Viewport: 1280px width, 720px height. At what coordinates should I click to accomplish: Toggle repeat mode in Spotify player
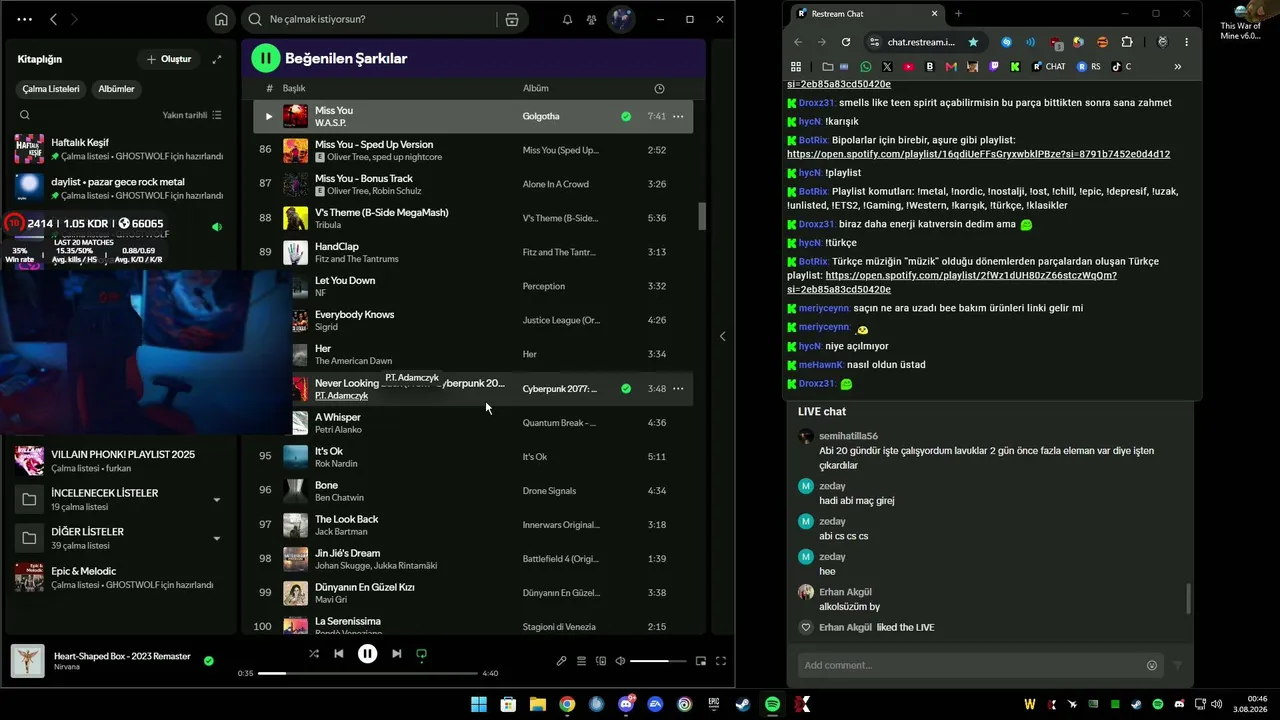422,654
